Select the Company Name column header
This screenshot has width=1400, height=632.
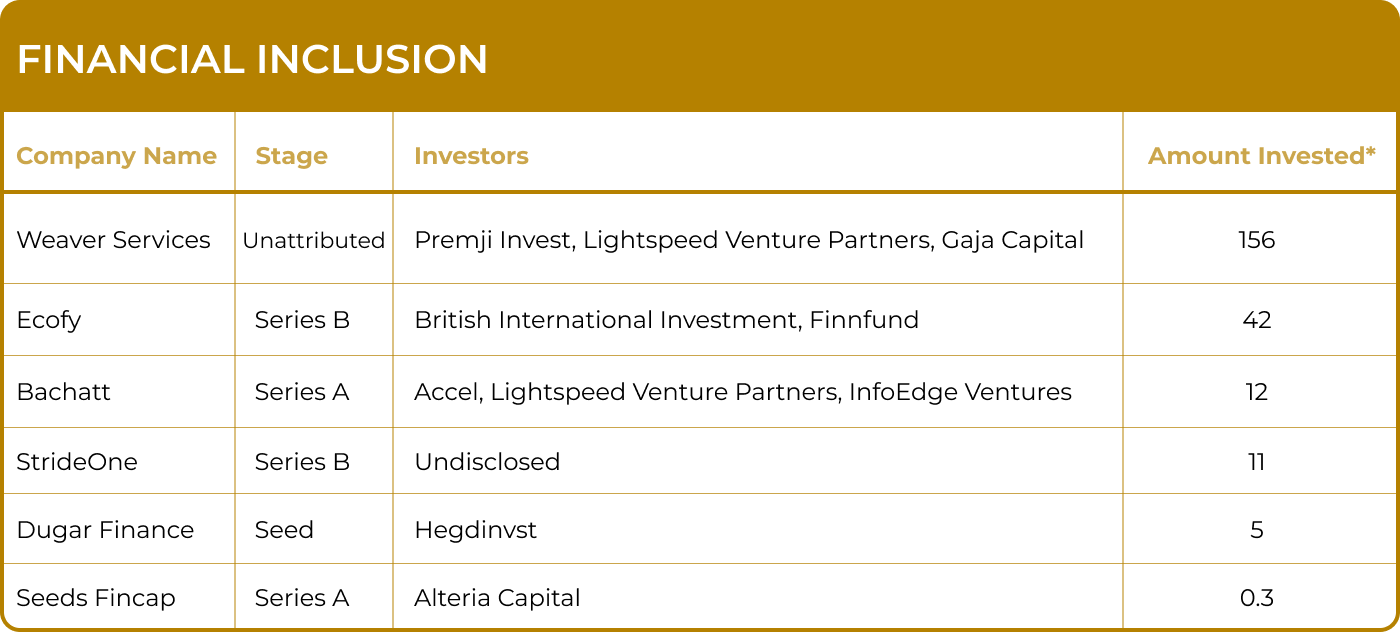116,156
